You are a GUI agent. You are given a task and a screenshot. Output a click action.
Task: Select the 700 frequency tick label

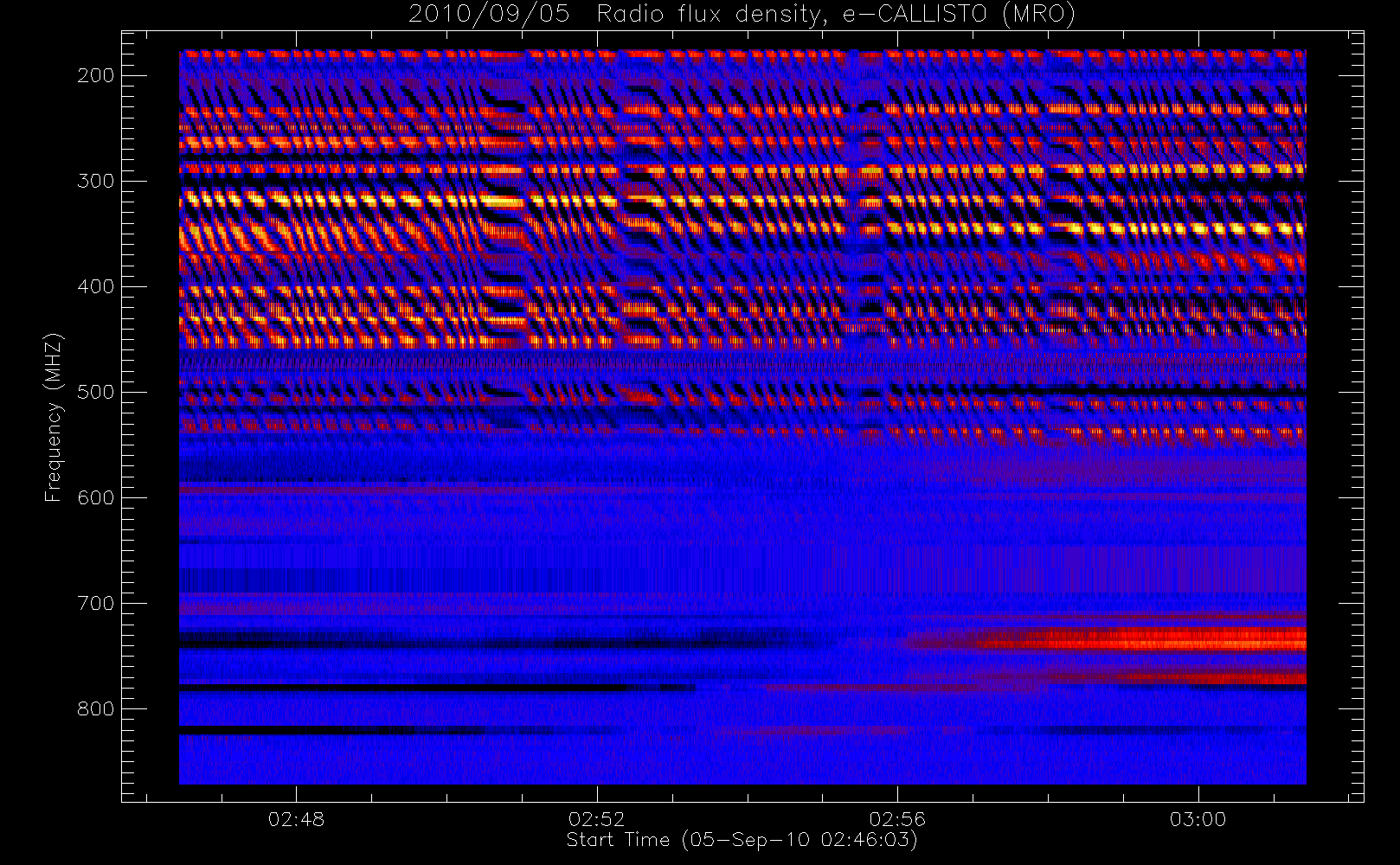point(95,603)
